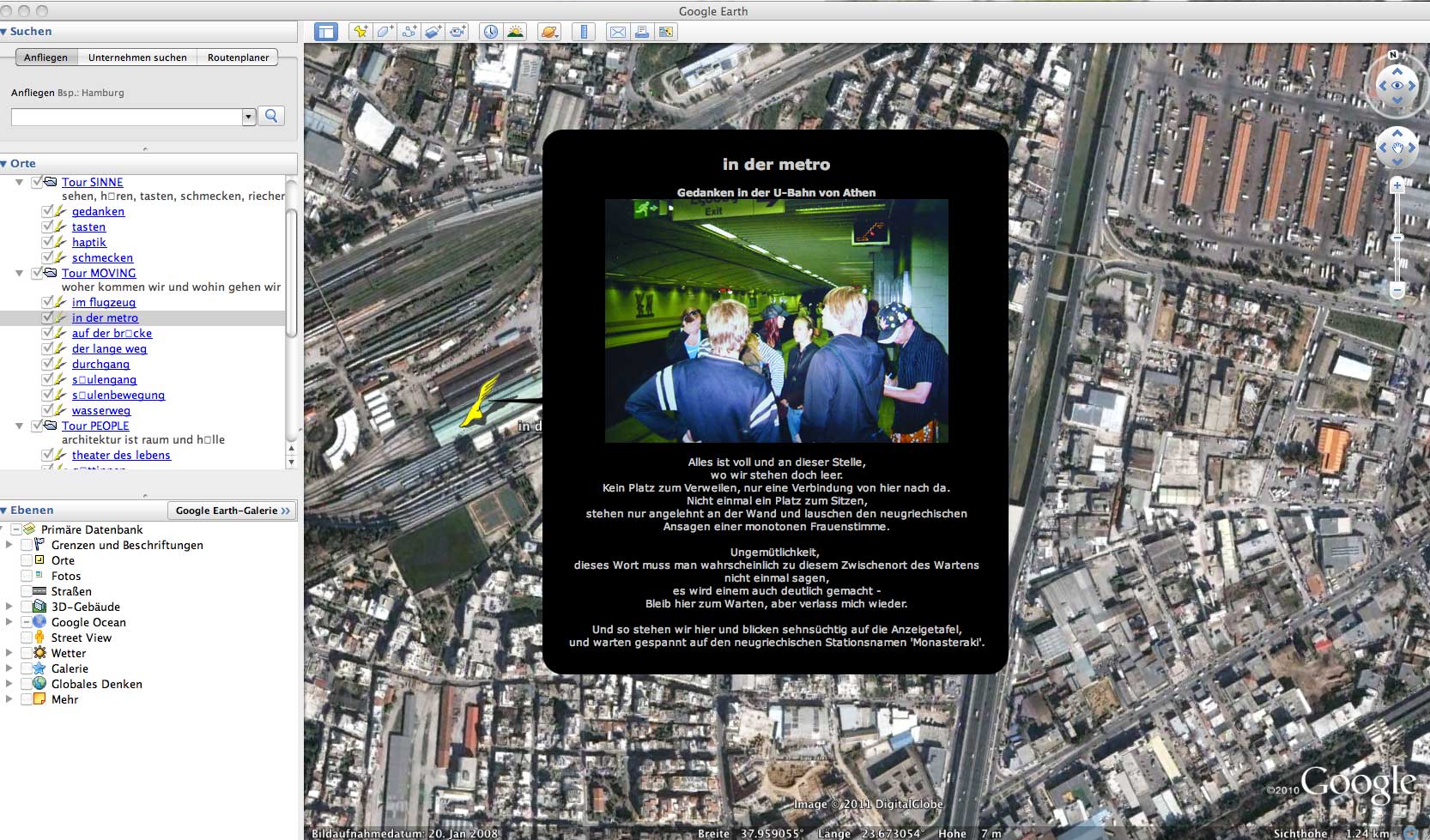Zoom out with the bottom minus button
The image size is (1430, 840).
tap(1397, 292)
